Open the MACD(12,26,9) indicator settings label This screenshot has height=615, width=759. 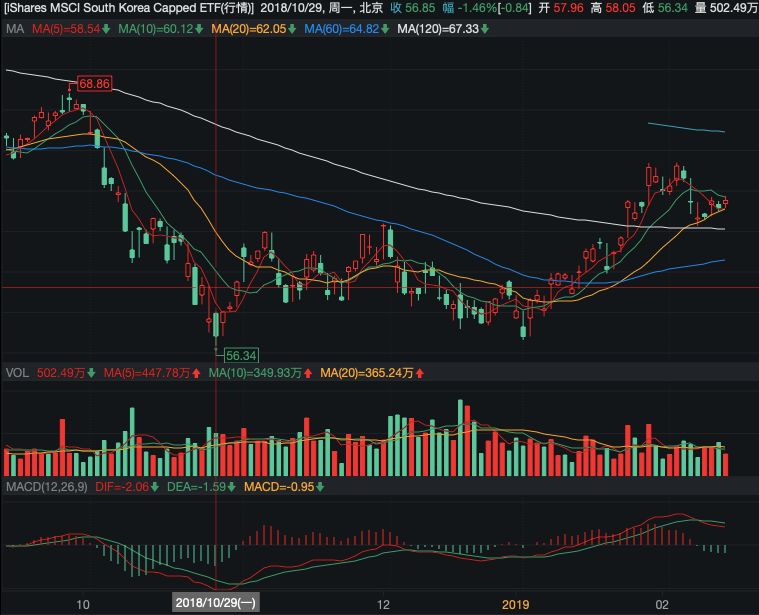tap(47, 487)
